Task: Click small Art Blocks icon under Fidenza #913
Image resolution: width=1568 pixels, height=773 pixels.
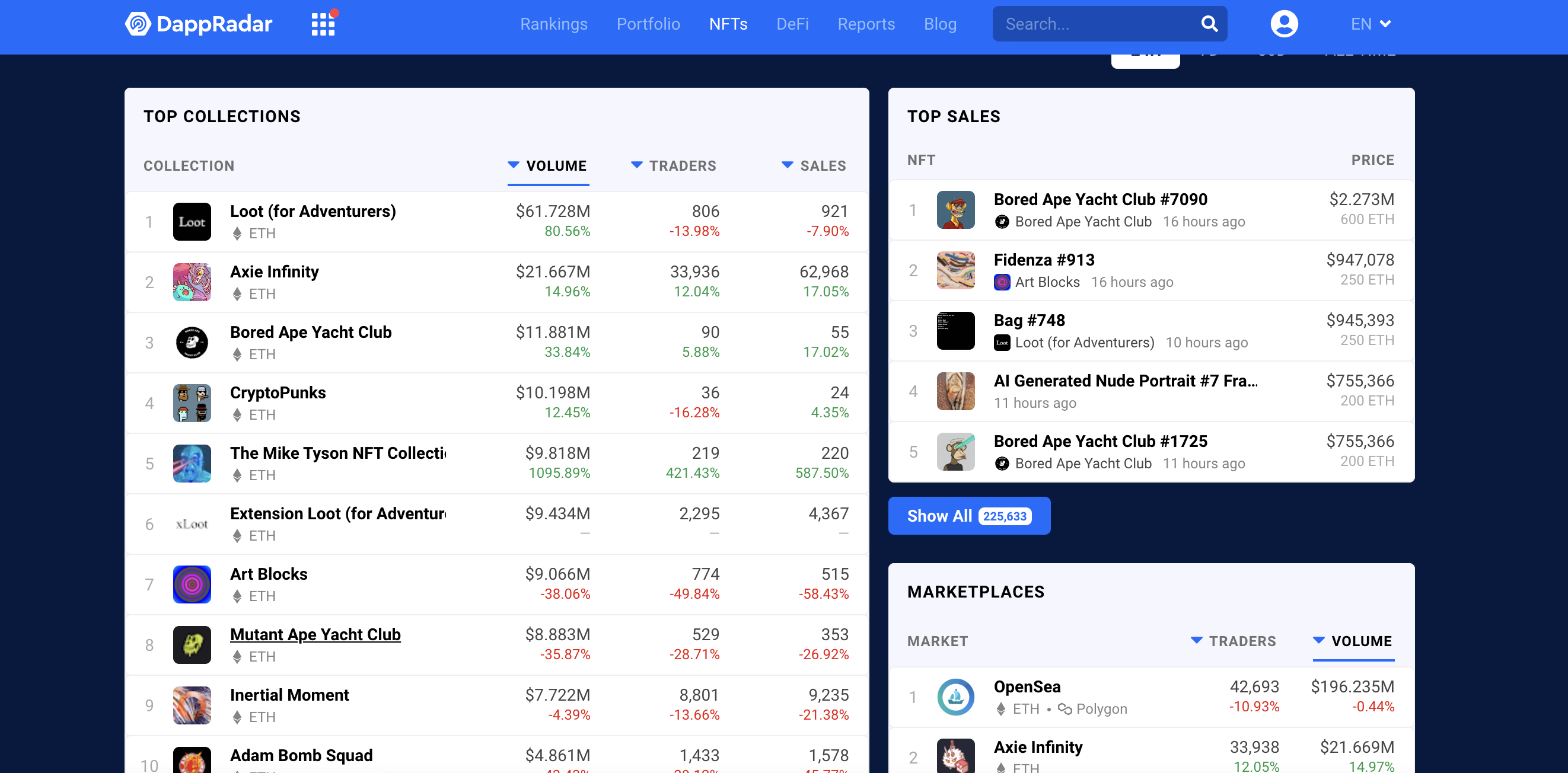Action: (x=1002, y=282)
